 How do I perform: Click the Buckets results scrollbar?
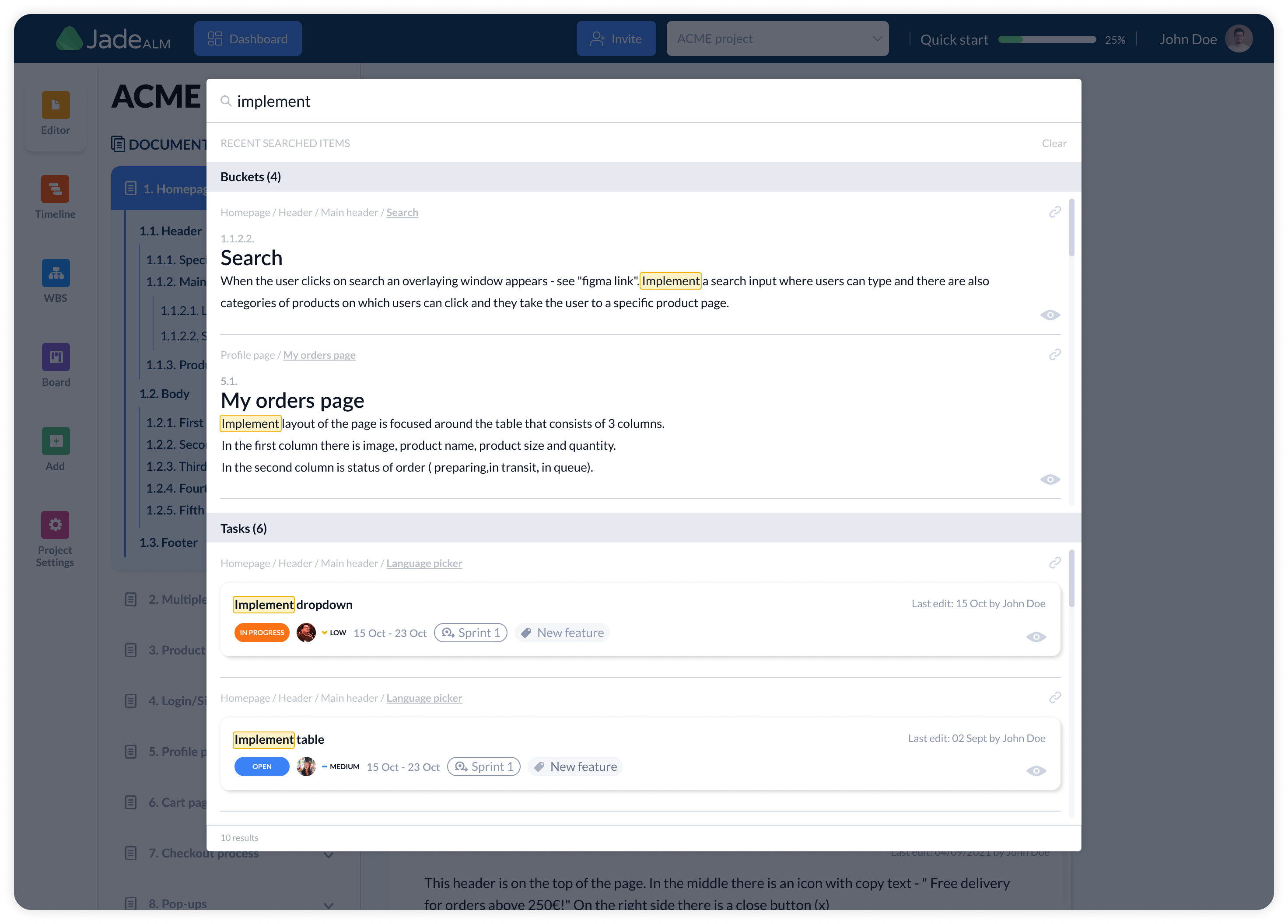pyautogui.click(x=1071, y=228)
